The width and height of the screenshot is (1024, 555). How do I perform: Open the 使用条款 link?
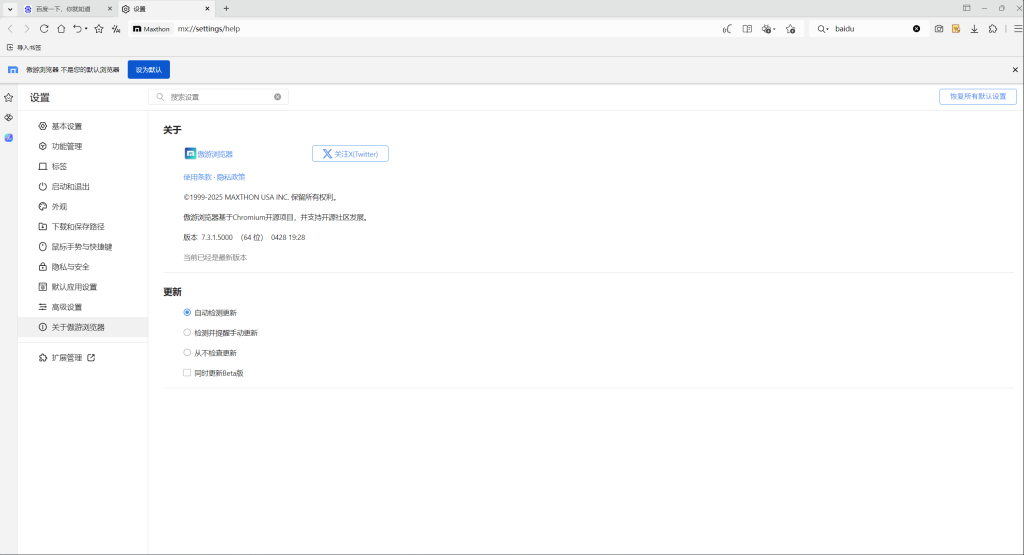coord(197,177)
